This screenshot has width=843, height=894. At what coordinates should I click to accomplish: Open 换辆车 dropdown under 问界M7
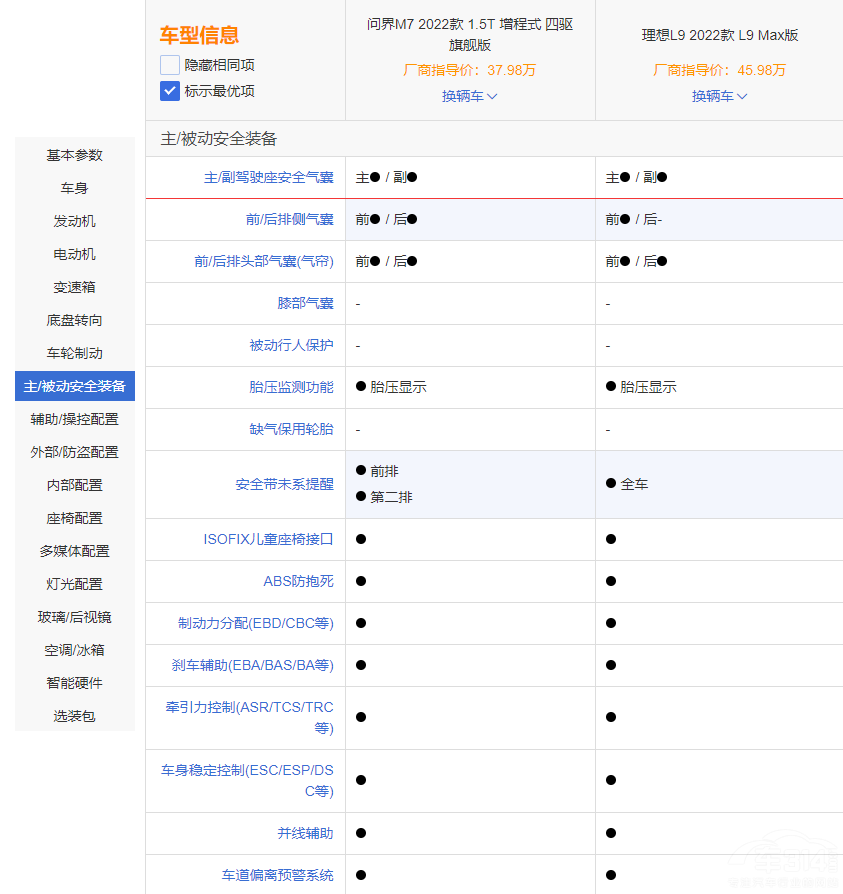coord(470,96)
